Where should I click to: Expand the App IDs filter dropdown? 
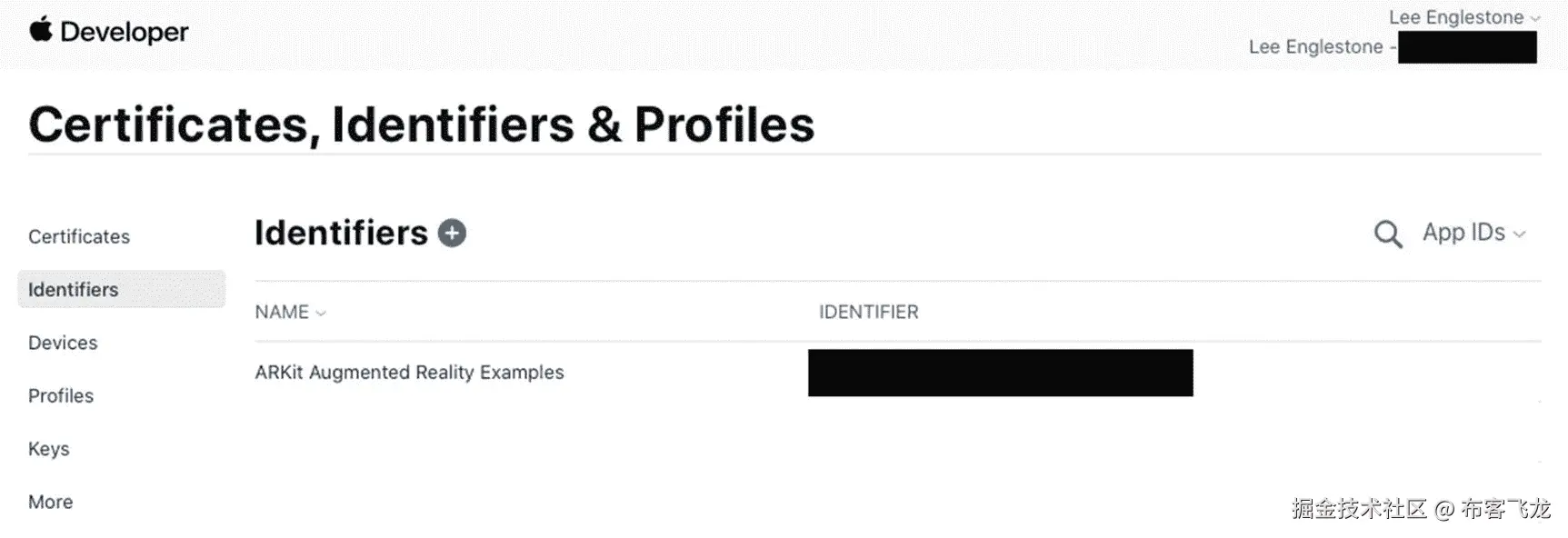[x=1473, y=233]
